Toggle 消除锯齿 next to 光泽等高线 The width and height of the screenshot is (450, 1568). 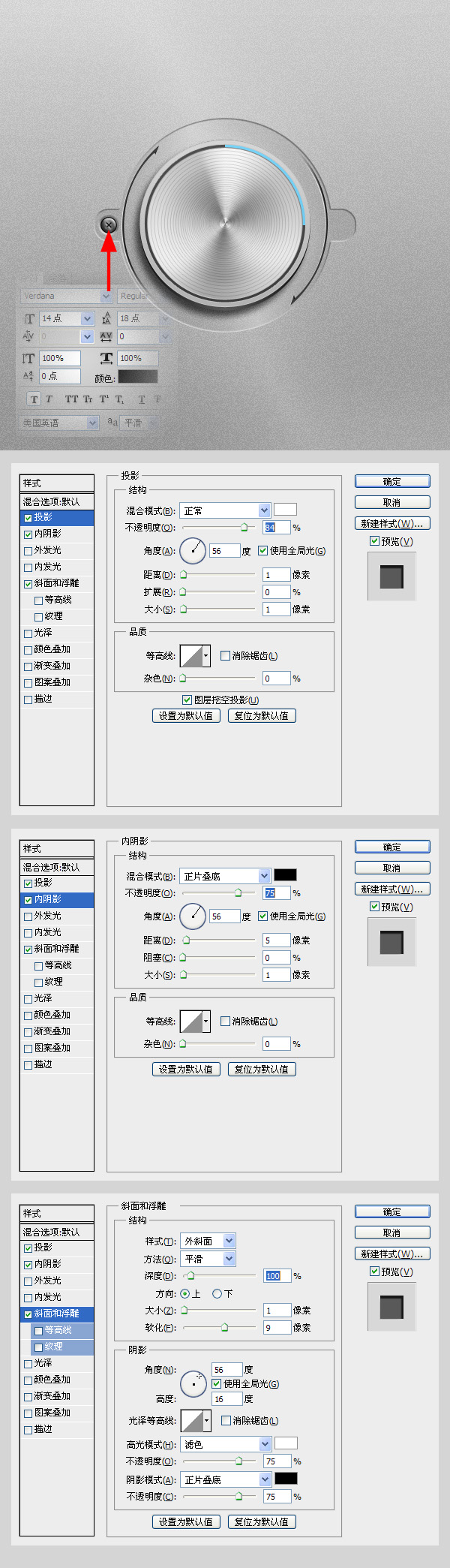[226, 1420]
